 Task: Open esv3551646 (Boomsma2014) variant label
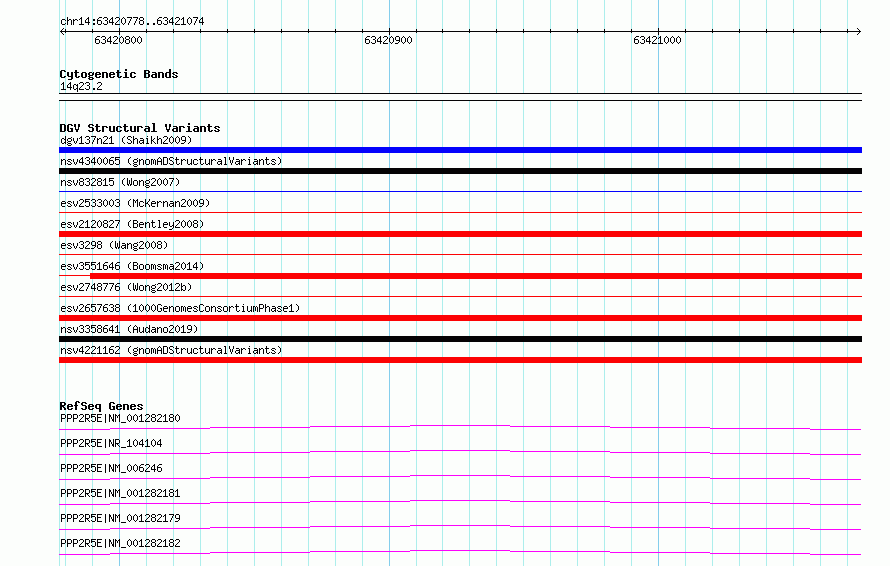pos(132,266)
